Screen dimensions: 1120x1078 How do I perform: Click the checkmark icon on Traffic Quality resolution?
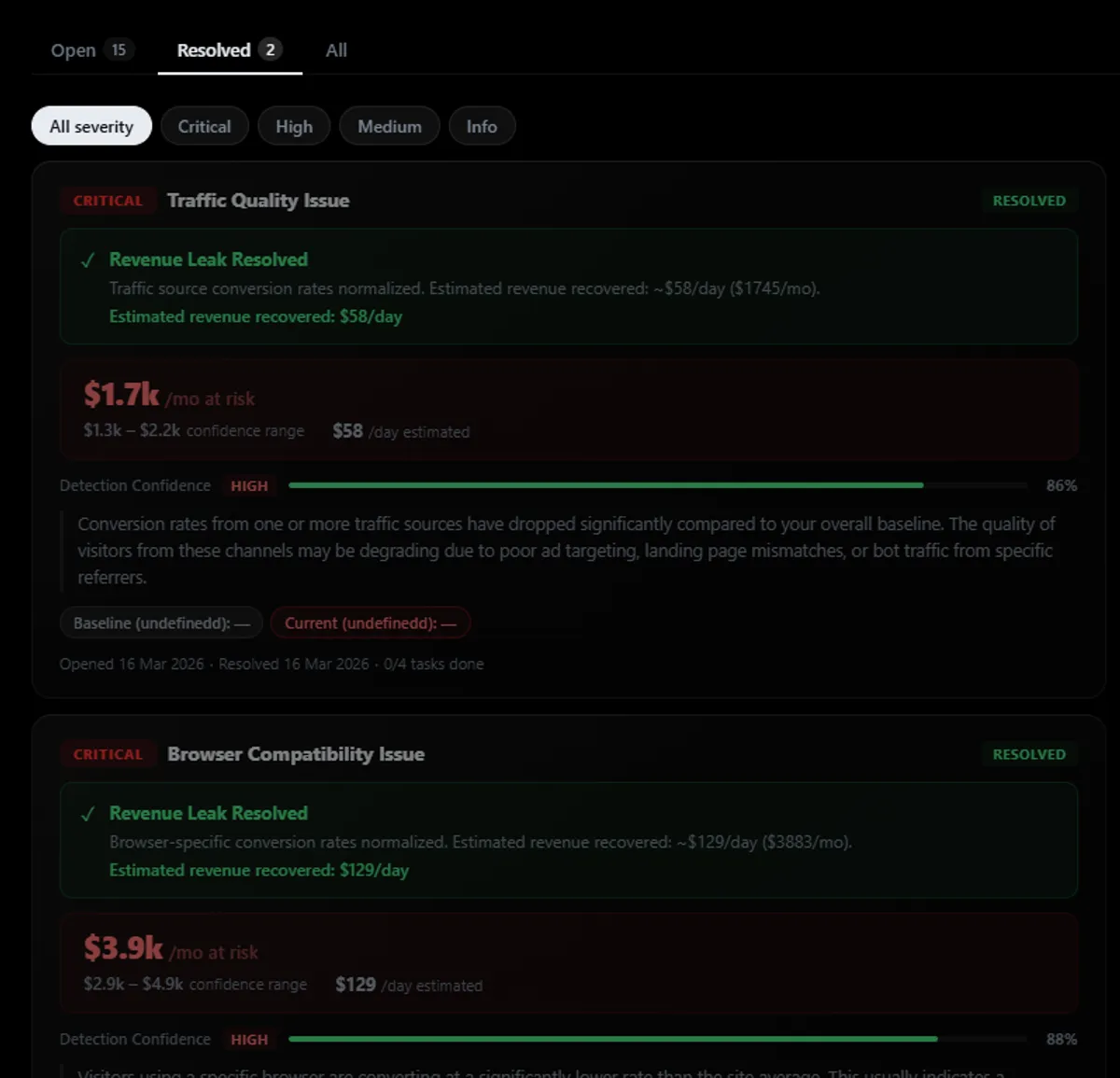pyautogui.click(x=88, y=259)
